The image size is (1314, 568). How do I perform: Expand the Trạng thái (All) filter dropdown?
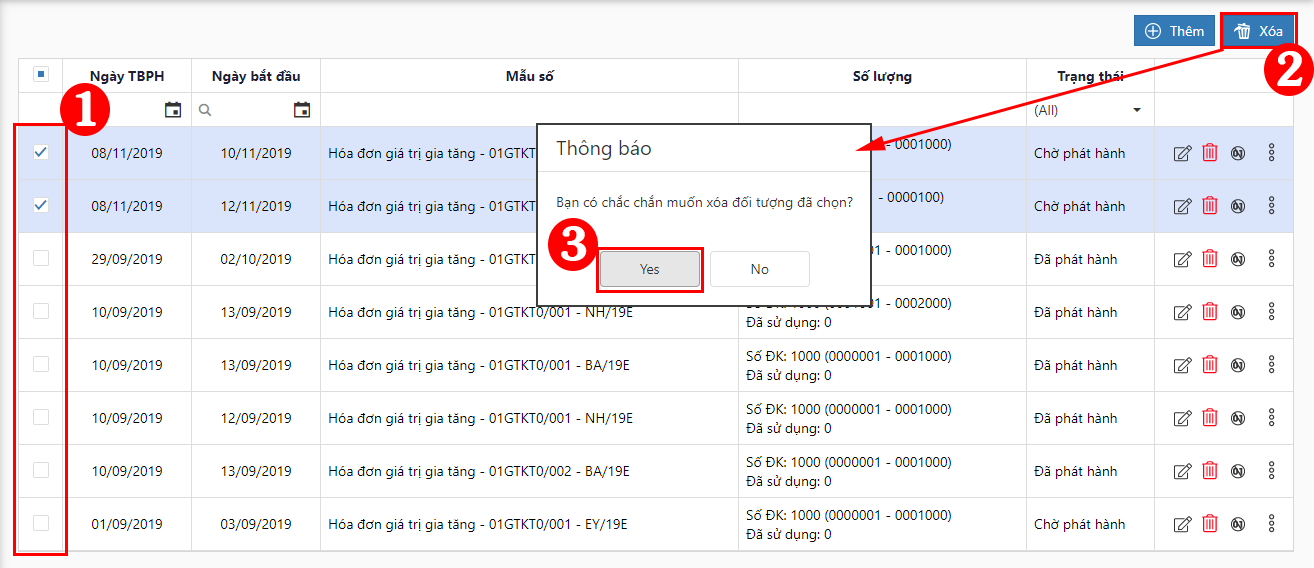pyautogui.click(x=1136, y=110)
